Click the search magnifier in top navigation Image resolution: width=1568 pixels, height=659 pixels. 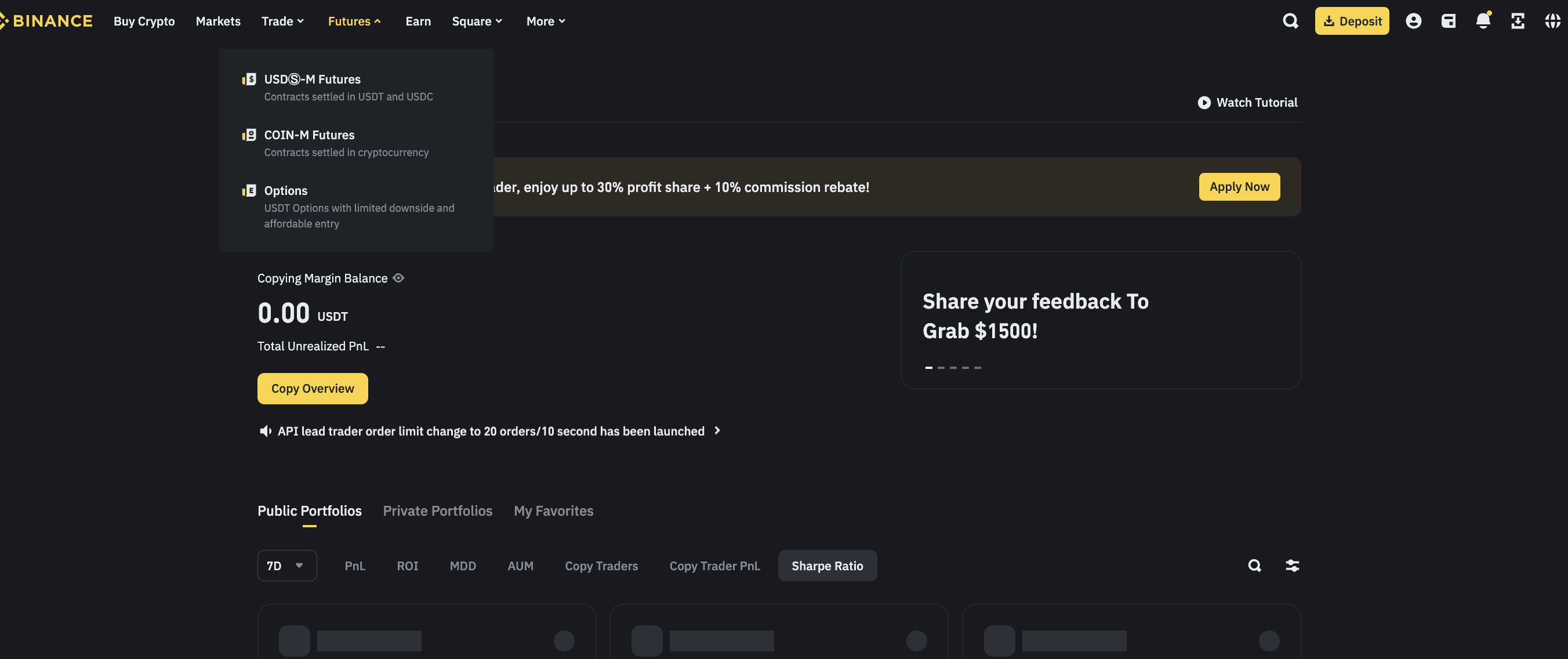[x=1290, y=21]
